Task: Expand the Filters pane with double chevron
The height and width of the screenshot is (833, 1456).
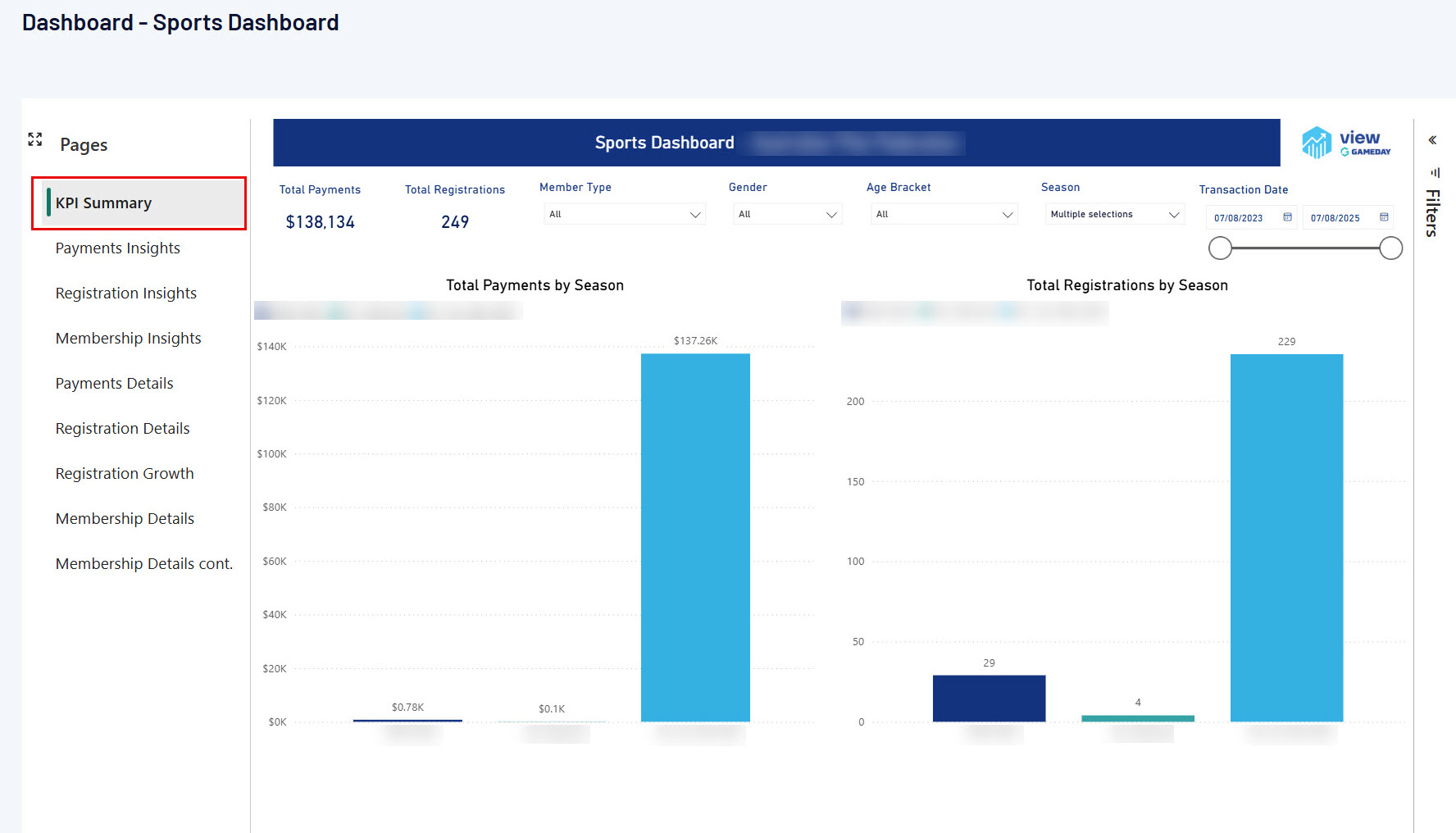Action: point(1432,140)
